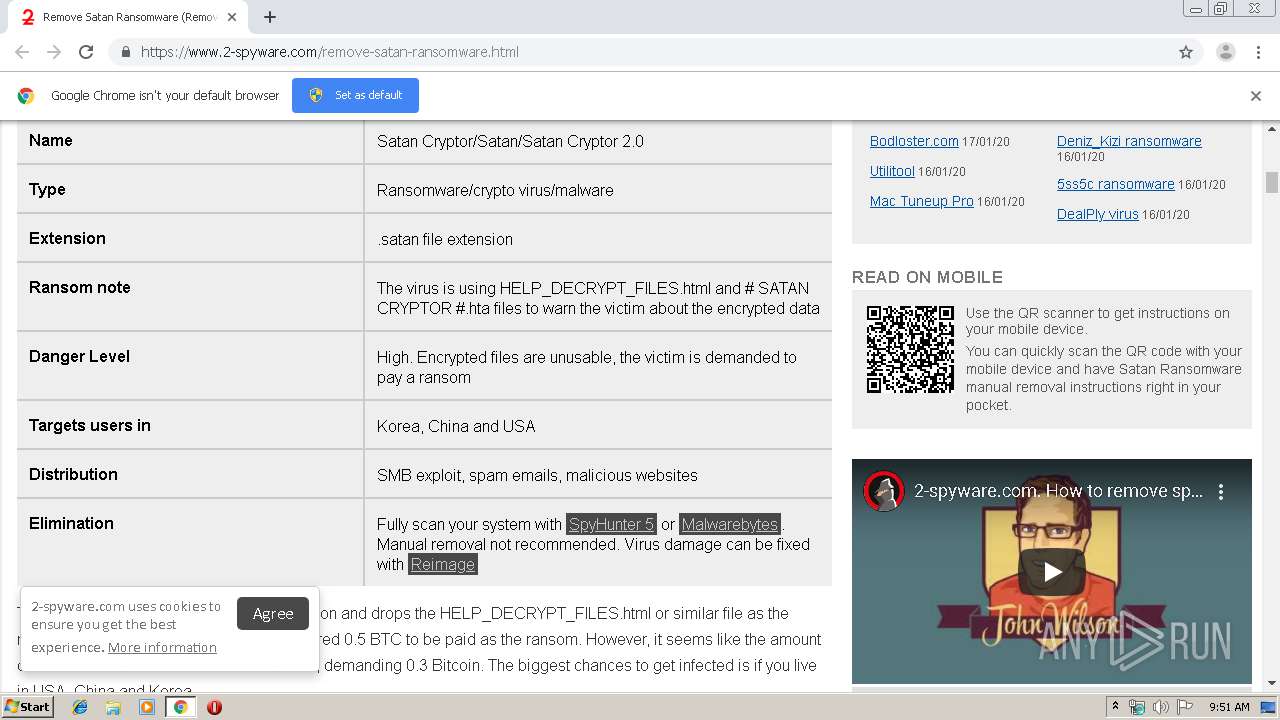Click the volume speaker tray icon
The image size is (1280, 720).
click(1160, 707)
